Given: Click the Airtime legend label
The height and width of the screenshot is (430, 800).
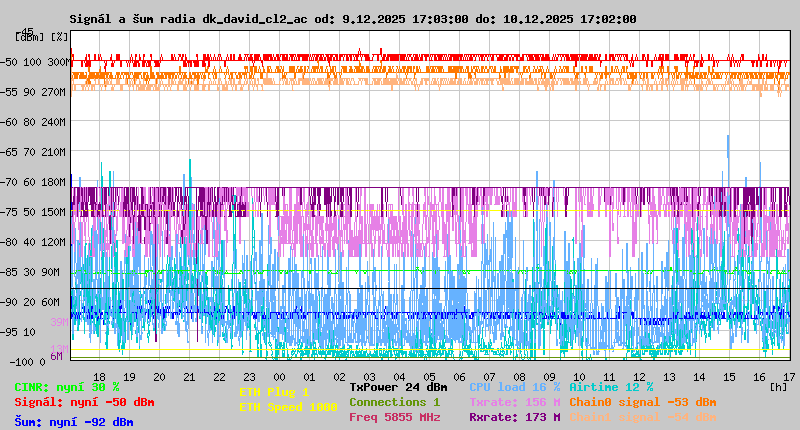Looking at the screenshot, I should point(611,387).
